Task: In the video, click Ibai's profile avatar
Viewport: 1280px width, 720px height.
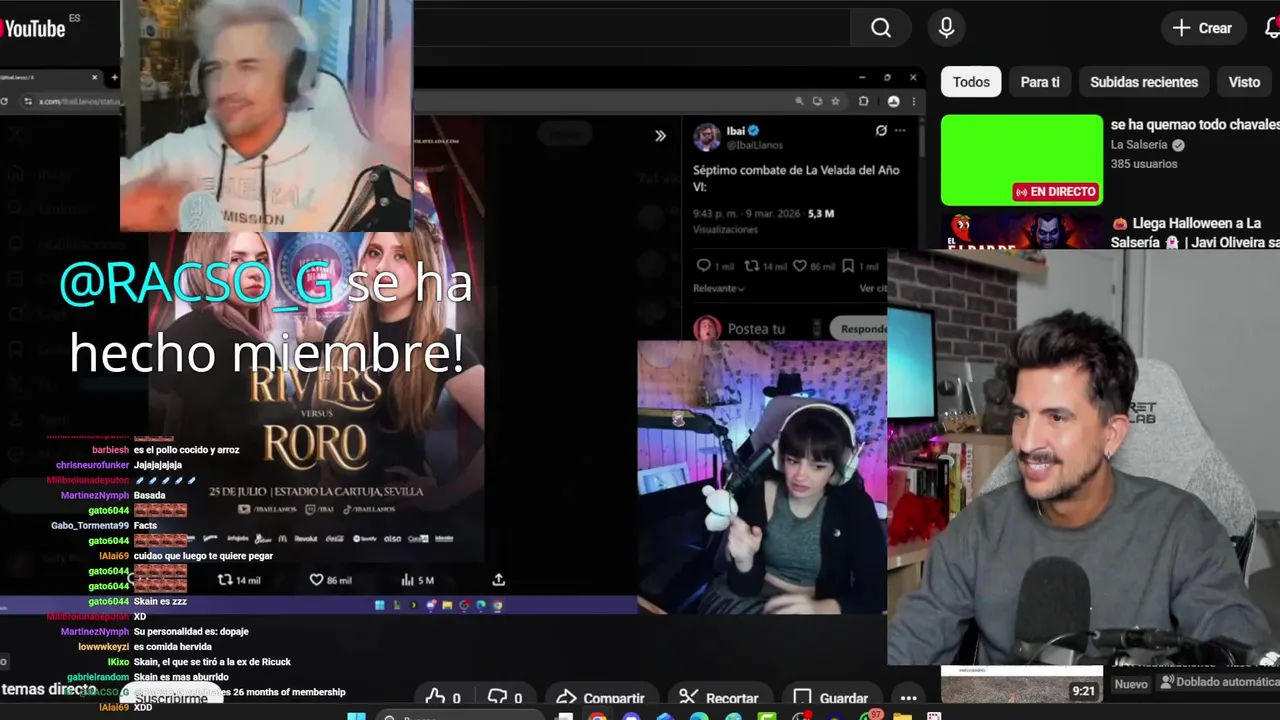Action: pyautogui.click(x=707, y=138)
